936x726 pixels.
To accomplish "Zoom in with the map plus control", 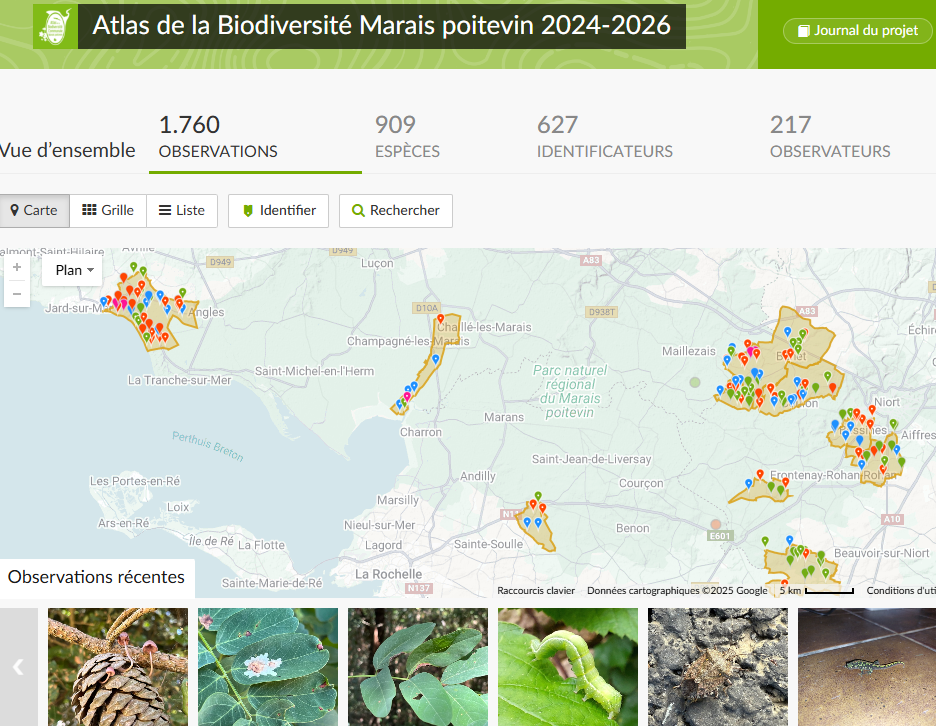I will [x=16, y=268].
